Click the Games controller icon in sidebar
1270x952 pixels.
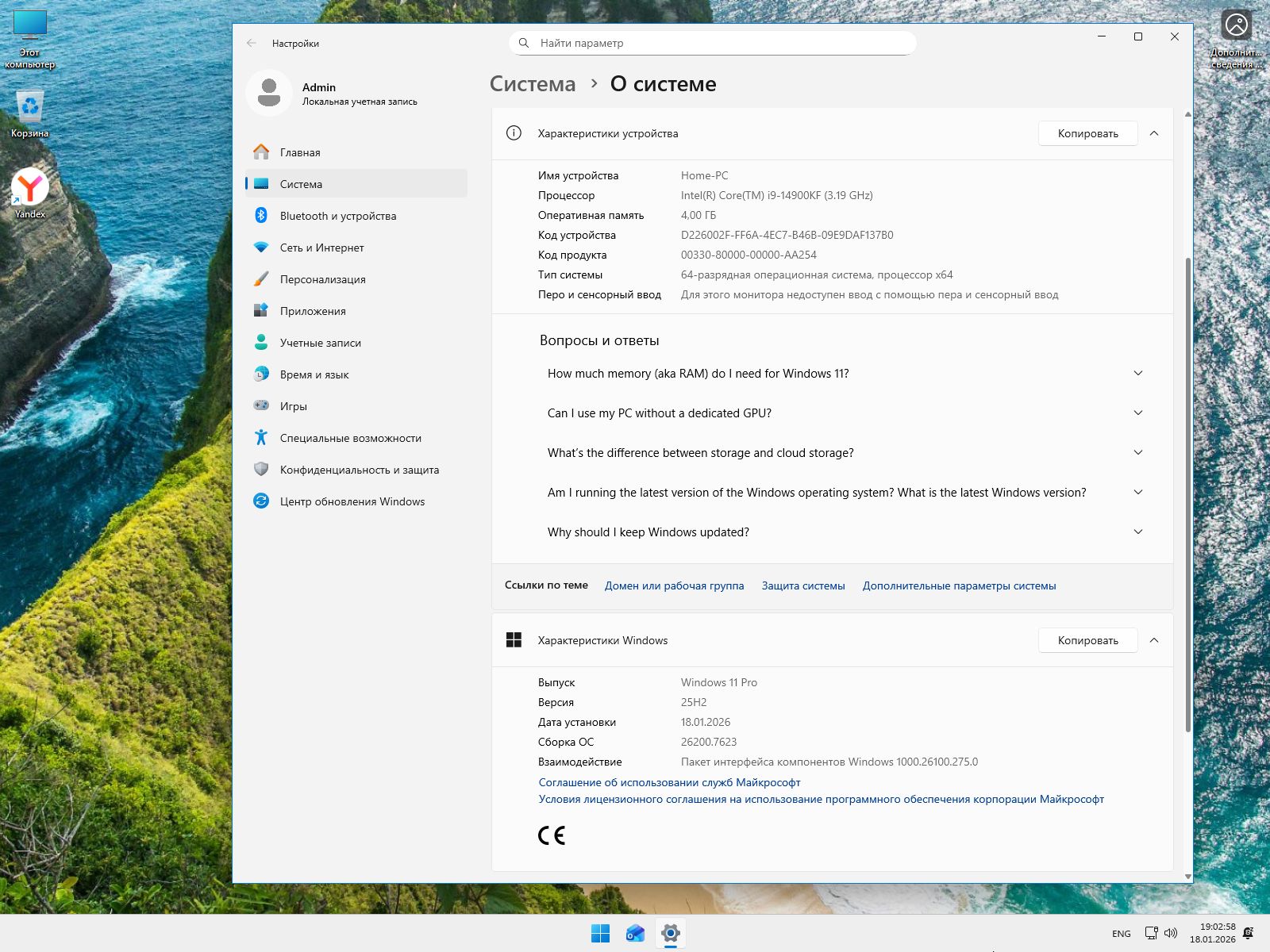[261, 406]
